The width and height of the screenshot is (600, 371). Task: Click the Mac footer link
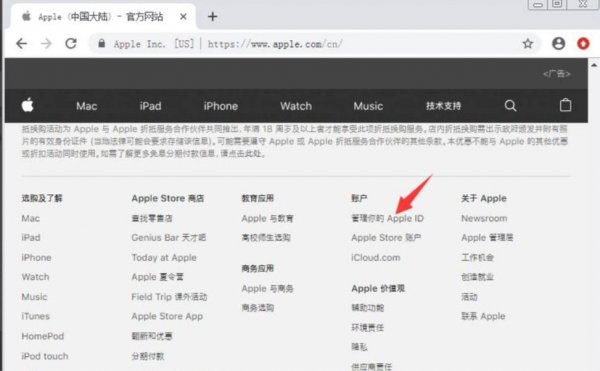pyautogui.click(x=31, y=218)
